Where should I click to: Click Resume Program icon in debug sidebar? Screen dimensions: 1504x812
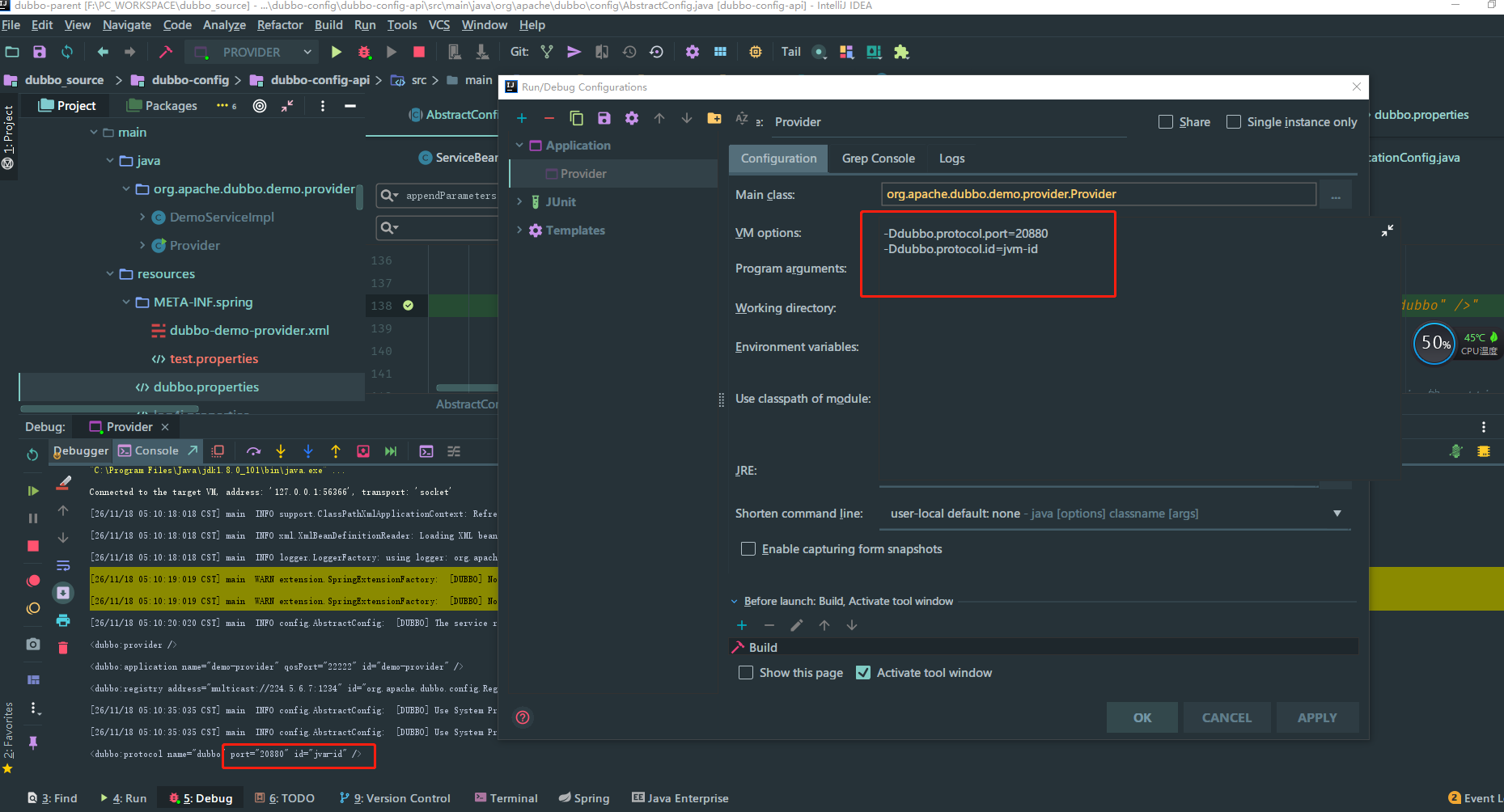[33, 491]
